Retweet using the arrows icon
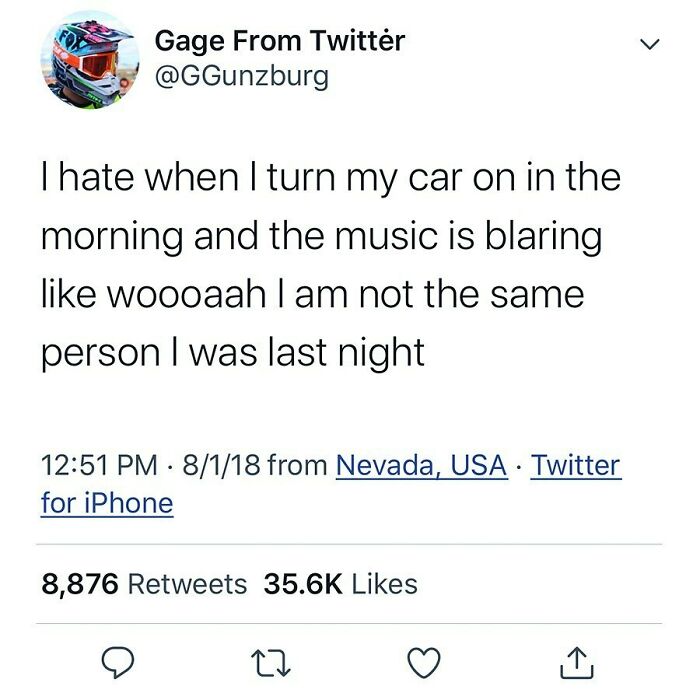This screenshot has width=700, height=700. 271,663
